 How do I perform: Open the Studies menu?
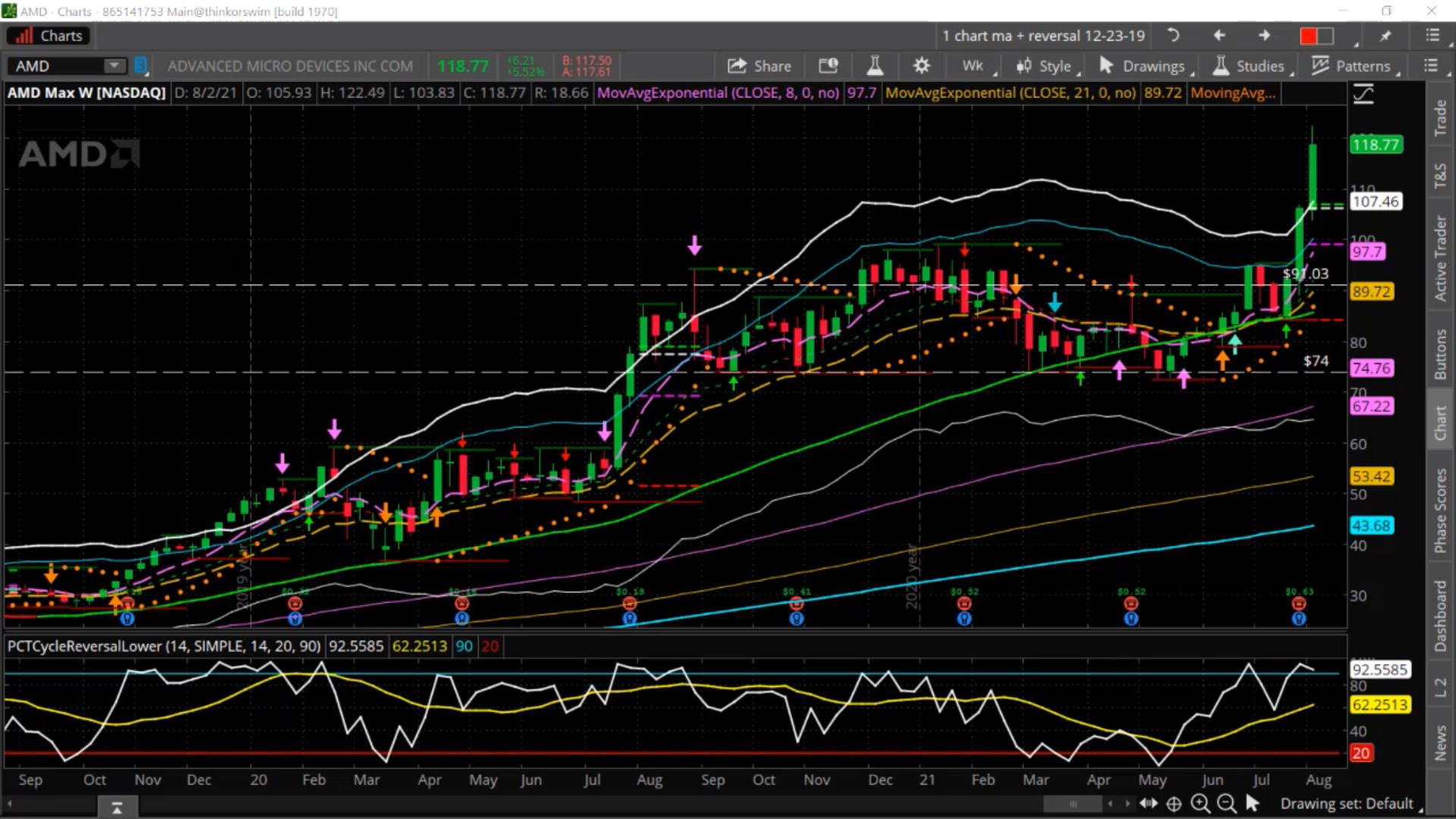(x=1251, y=66)
